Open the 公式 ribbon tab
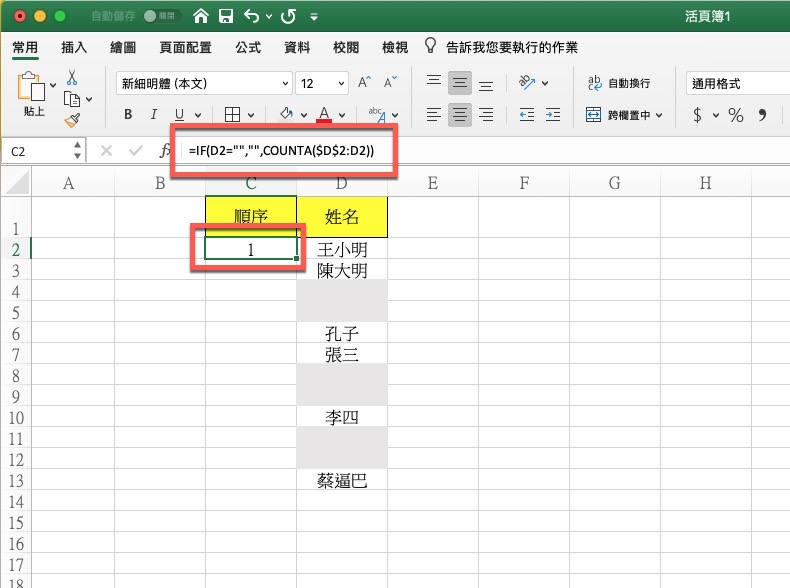 (248, 47)
